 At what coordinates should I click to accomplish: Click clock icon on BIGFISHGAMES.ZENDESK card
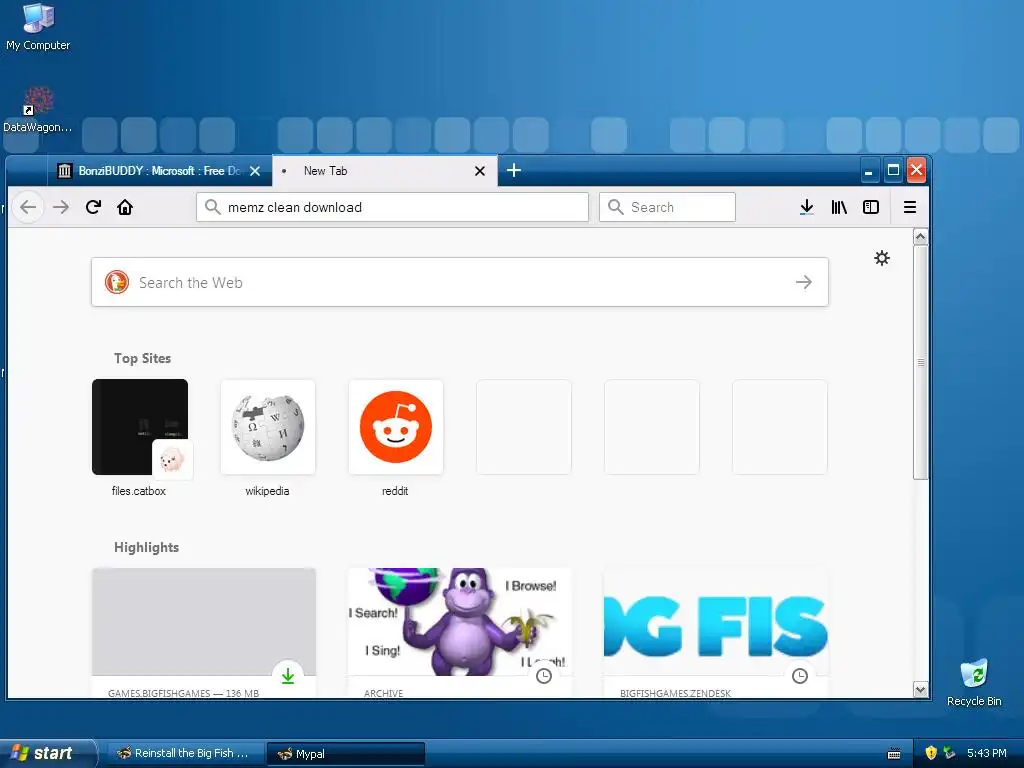tap(800, 676)
